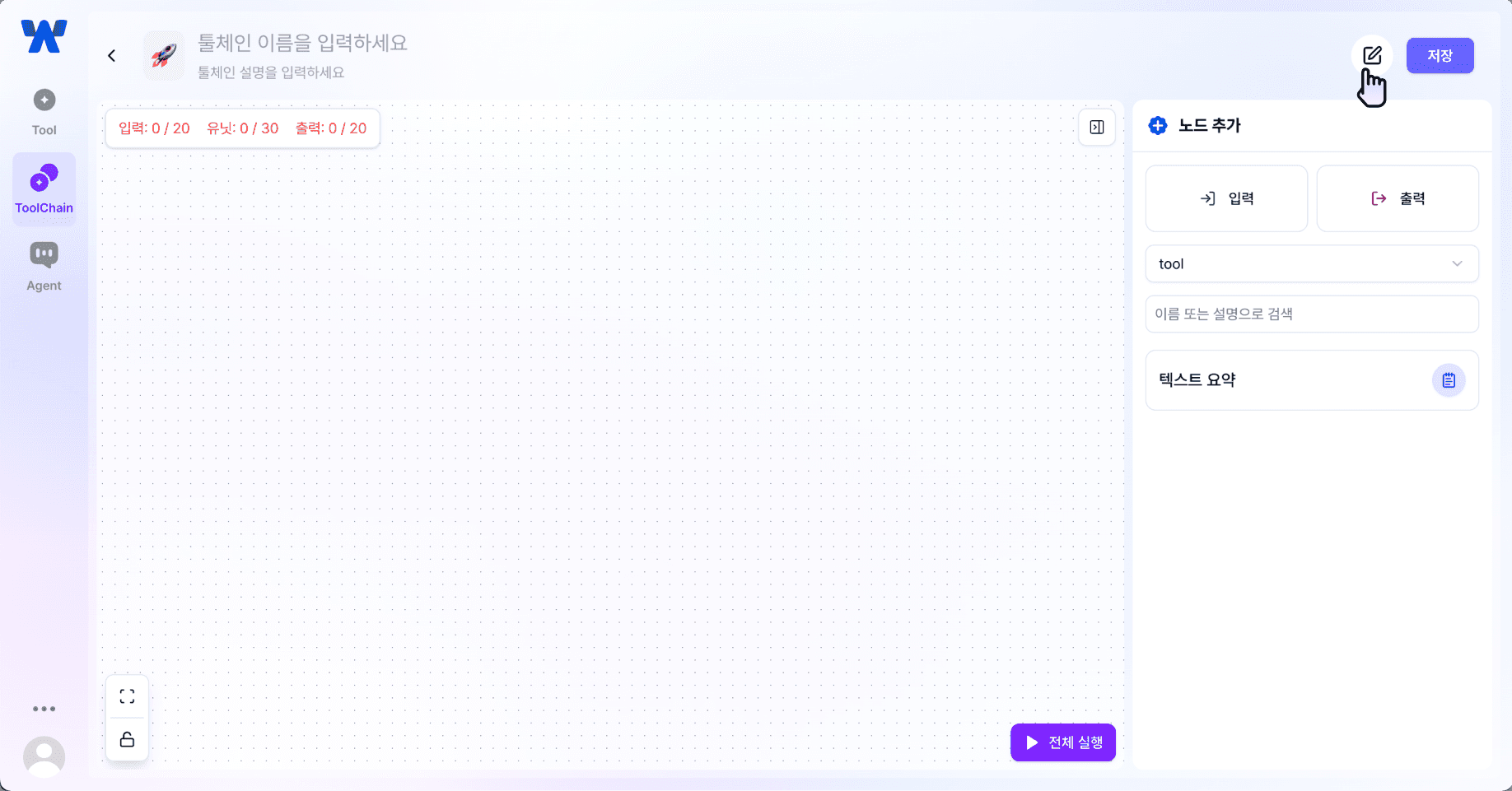The height and width of the screenshot is (791, 1512).
Task: Fit canvas to view icon
Action: click(x=128, y=697)
